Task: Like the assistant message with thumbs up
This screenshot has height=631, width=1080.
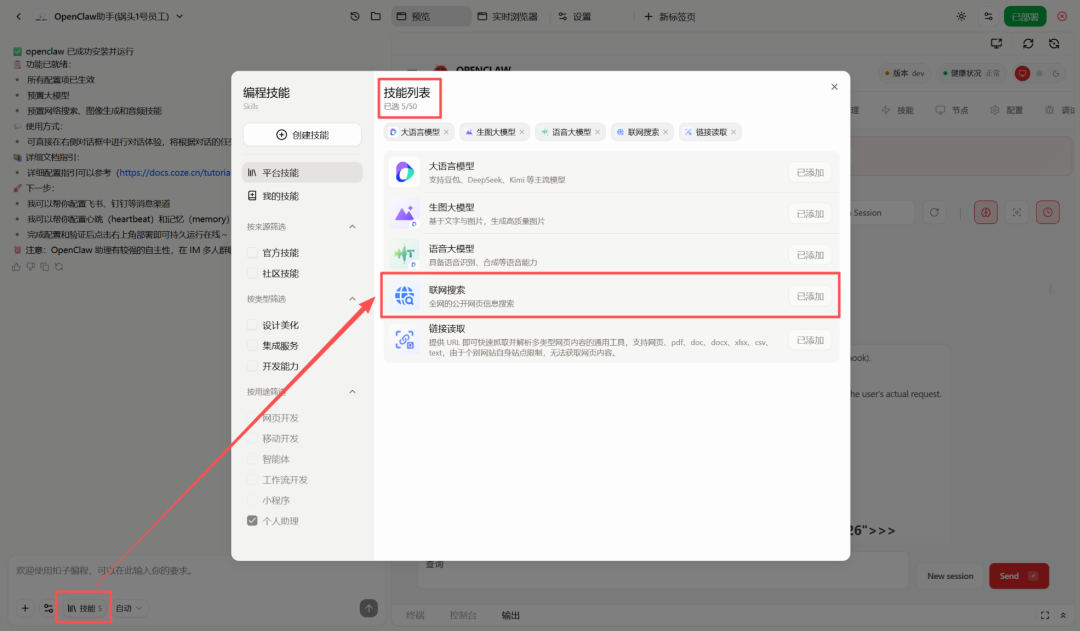Action: tap(17, 267)
